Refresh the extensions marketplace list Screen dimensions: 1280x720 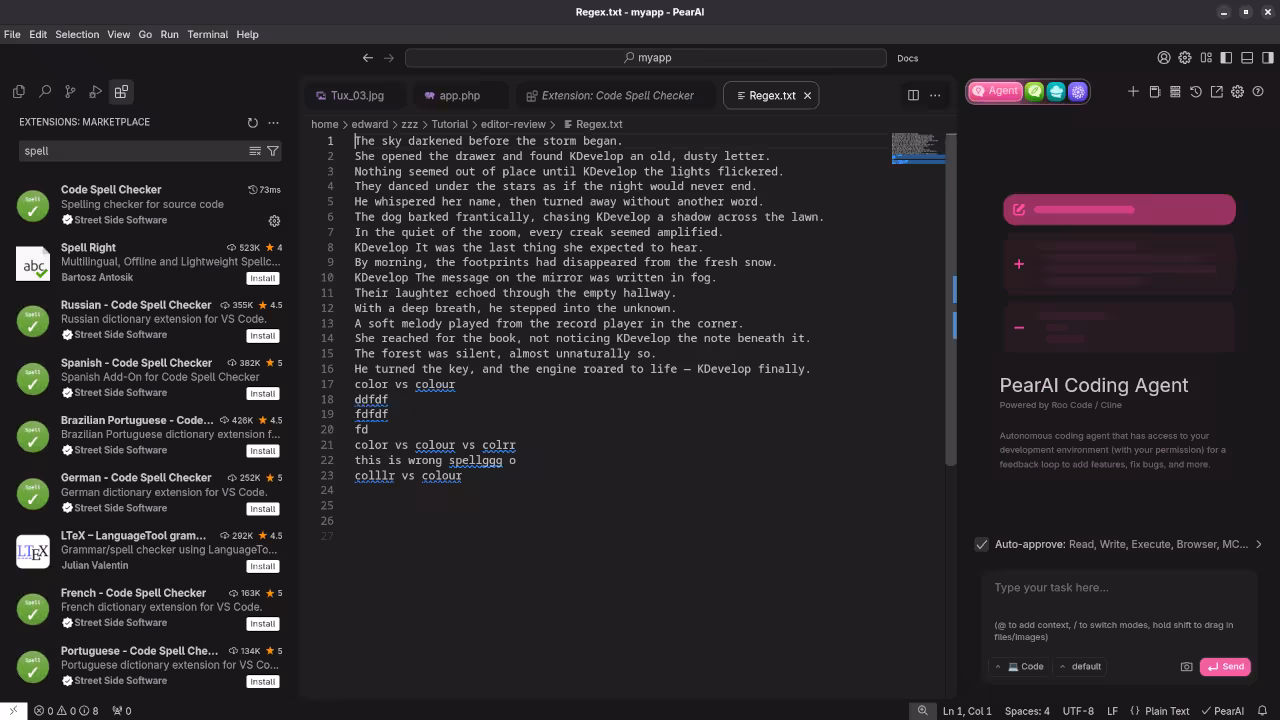pos(252,123)
